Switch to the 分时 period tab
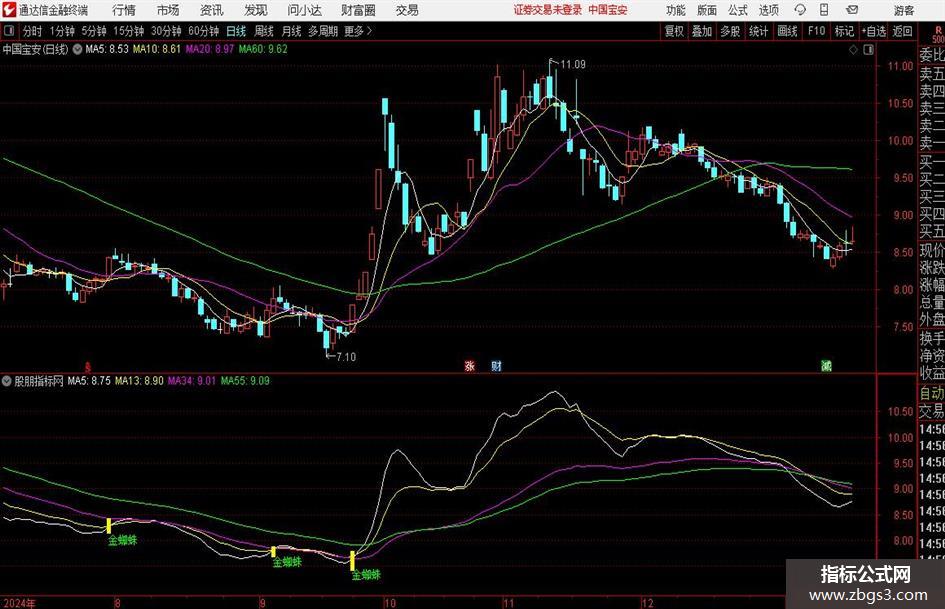The width and height of the screenshot is (945, 609). click(x=33, y=31)
